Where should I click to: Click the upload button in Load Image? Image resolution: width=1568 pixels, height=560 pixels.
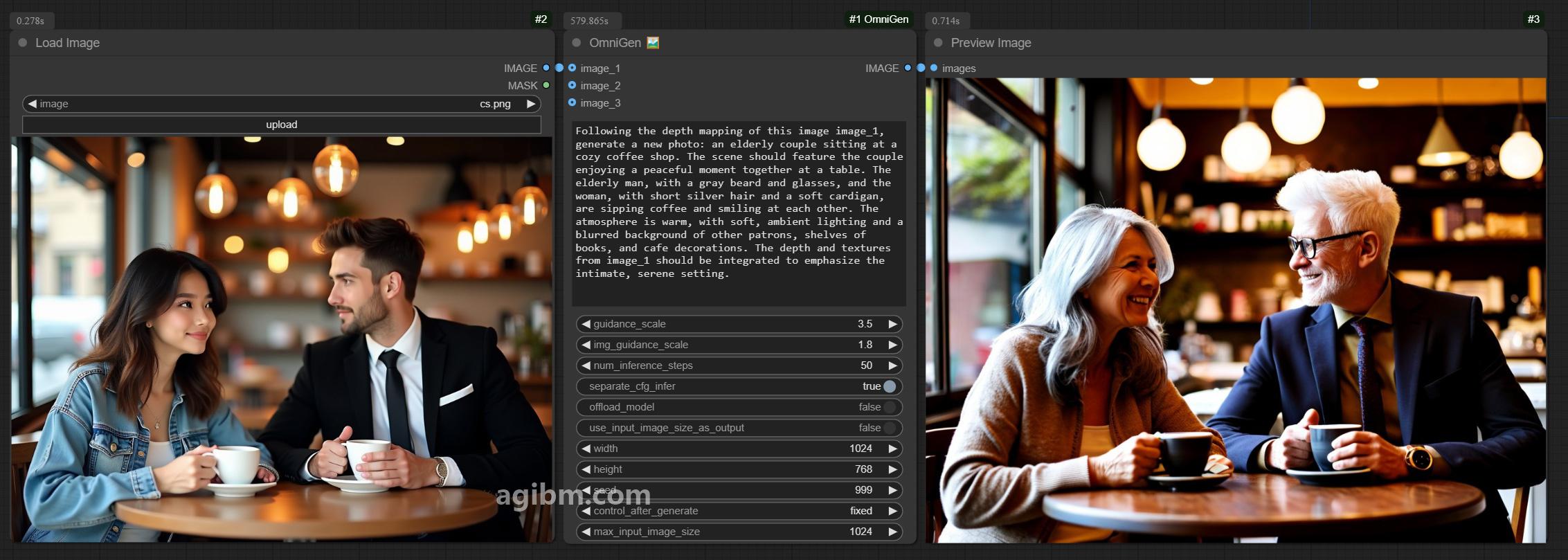(281, 125)
